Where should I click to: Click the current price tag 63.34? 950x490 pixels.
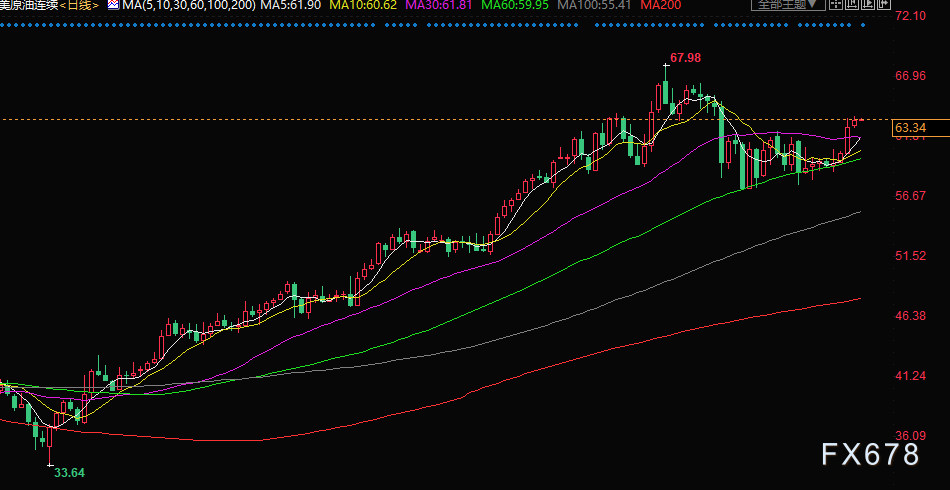point(910,128)
